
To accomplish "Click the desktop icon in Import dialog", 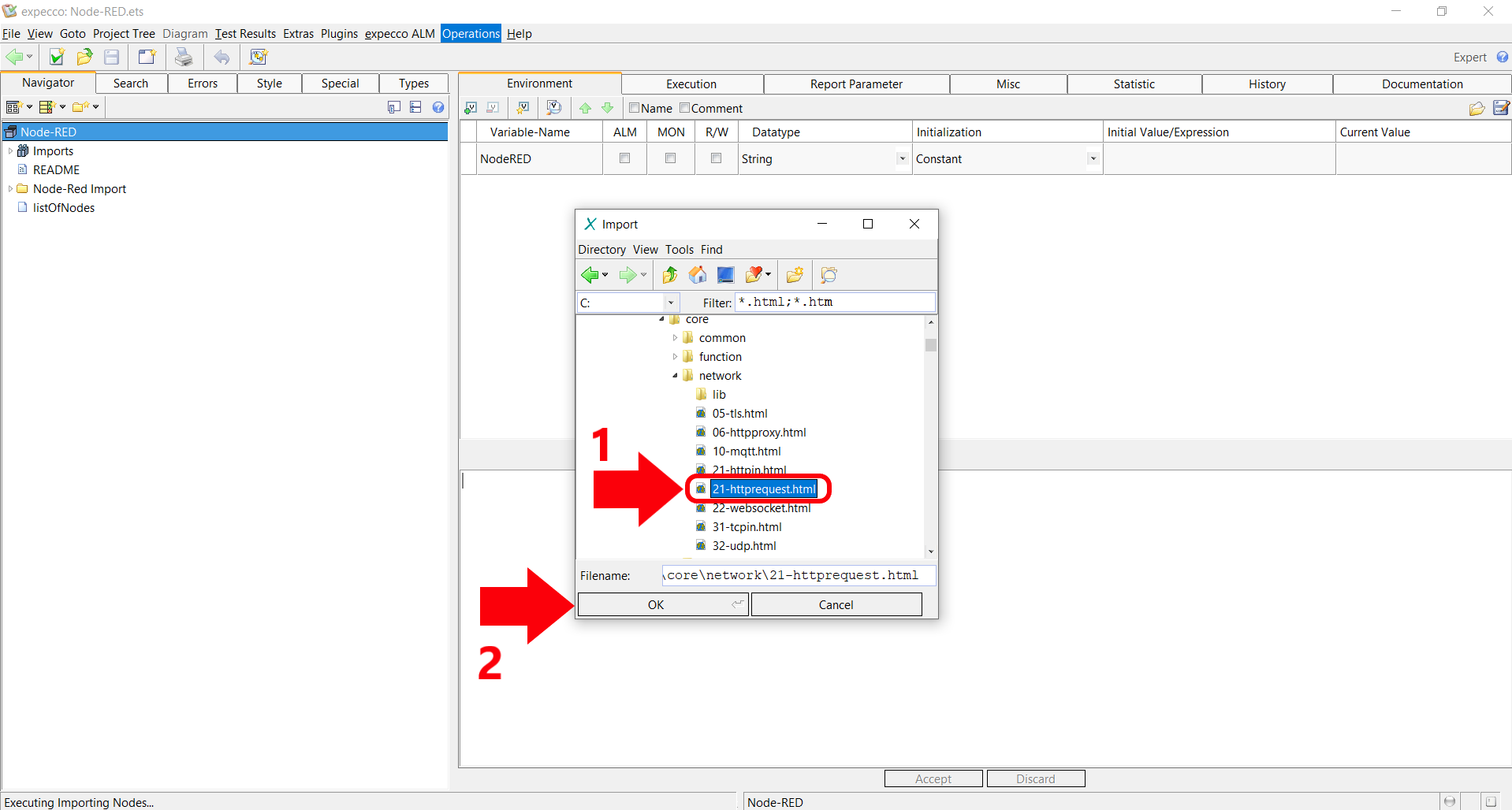I will (x=725, y=275).
